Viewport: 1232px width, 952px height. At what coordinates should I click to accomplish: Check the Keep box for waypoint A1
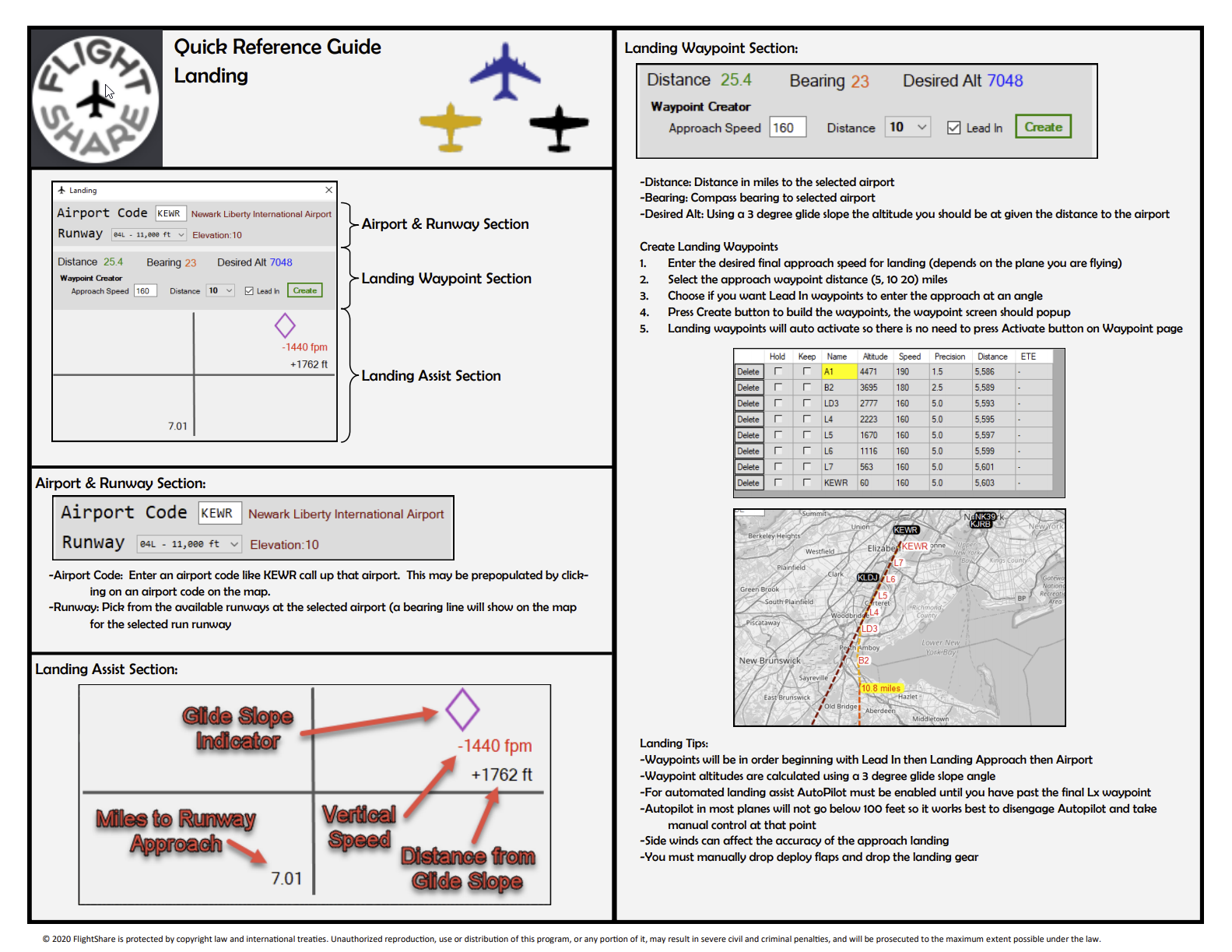pyautogui.click(x=807, y=371)
